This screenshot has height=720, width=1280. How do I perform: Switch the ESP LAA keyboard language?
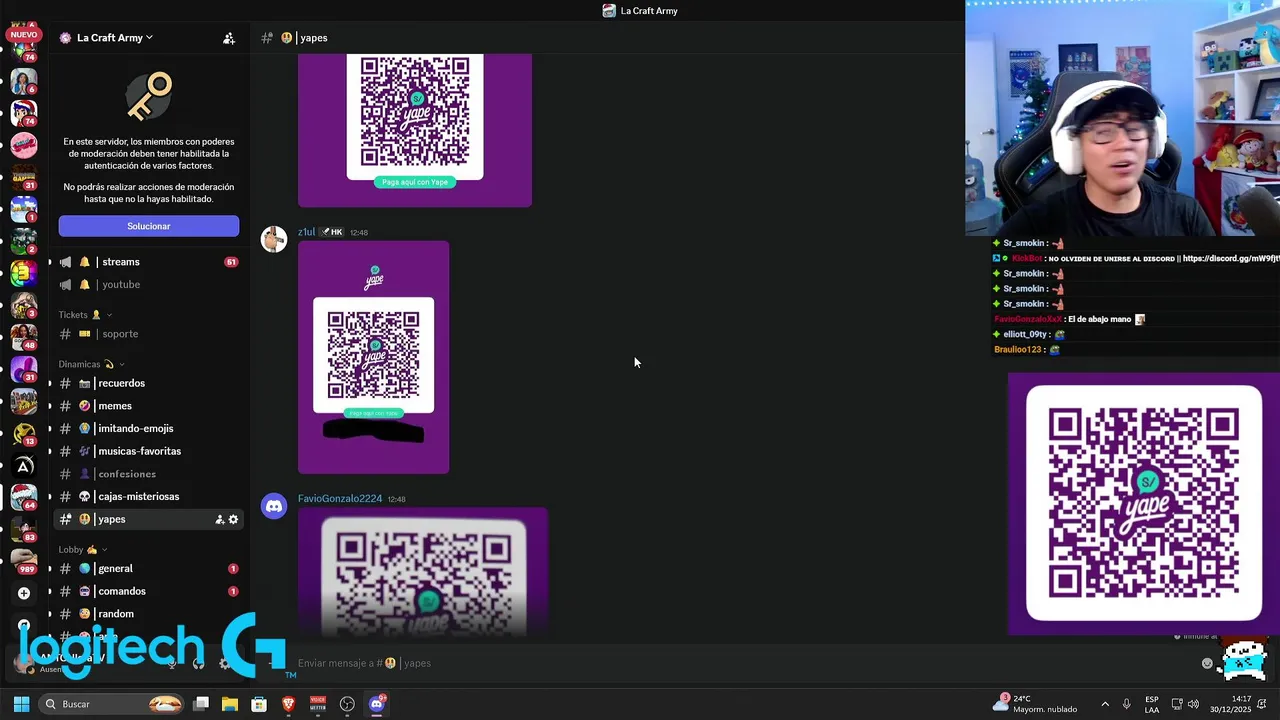[x=1152, y=704]
